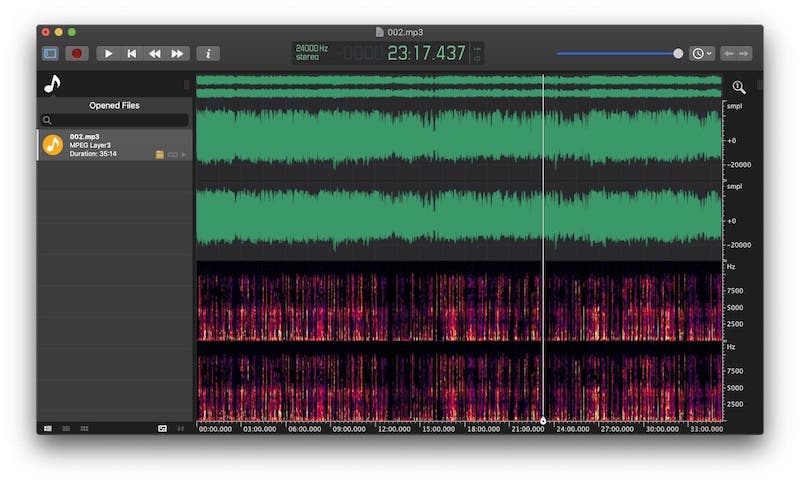Switch file list to grid view
The image size is (800, 483).
[85, 428]
